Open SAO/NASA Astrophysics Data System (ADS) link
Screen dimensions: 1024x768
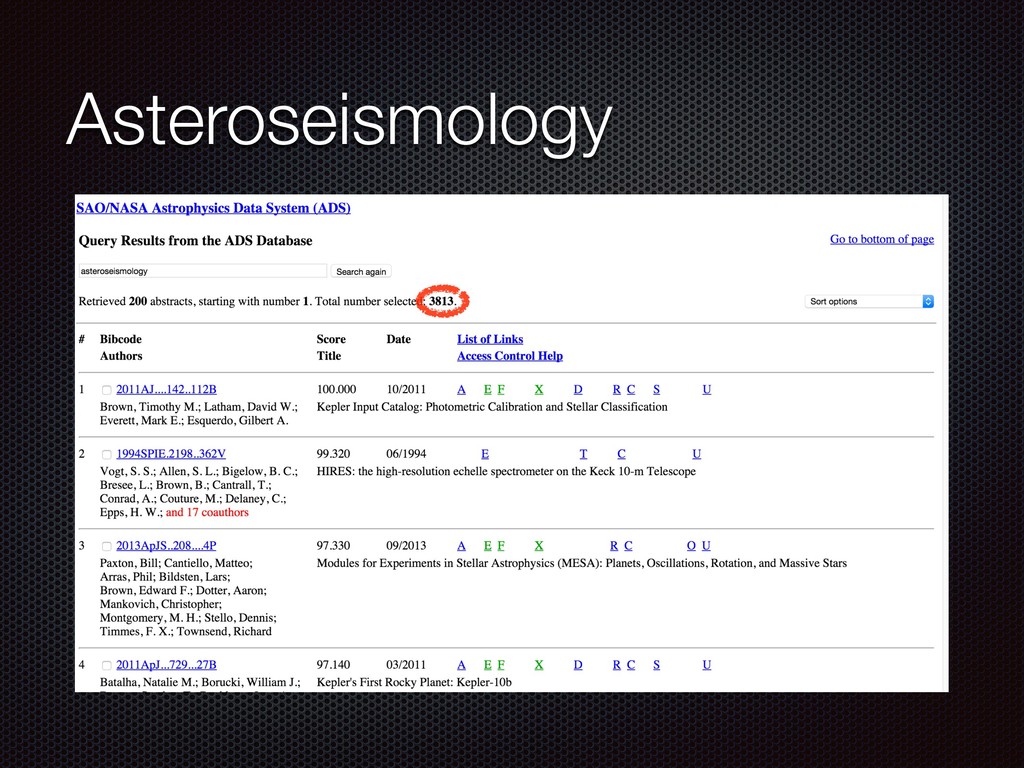[x=214, y=208]
